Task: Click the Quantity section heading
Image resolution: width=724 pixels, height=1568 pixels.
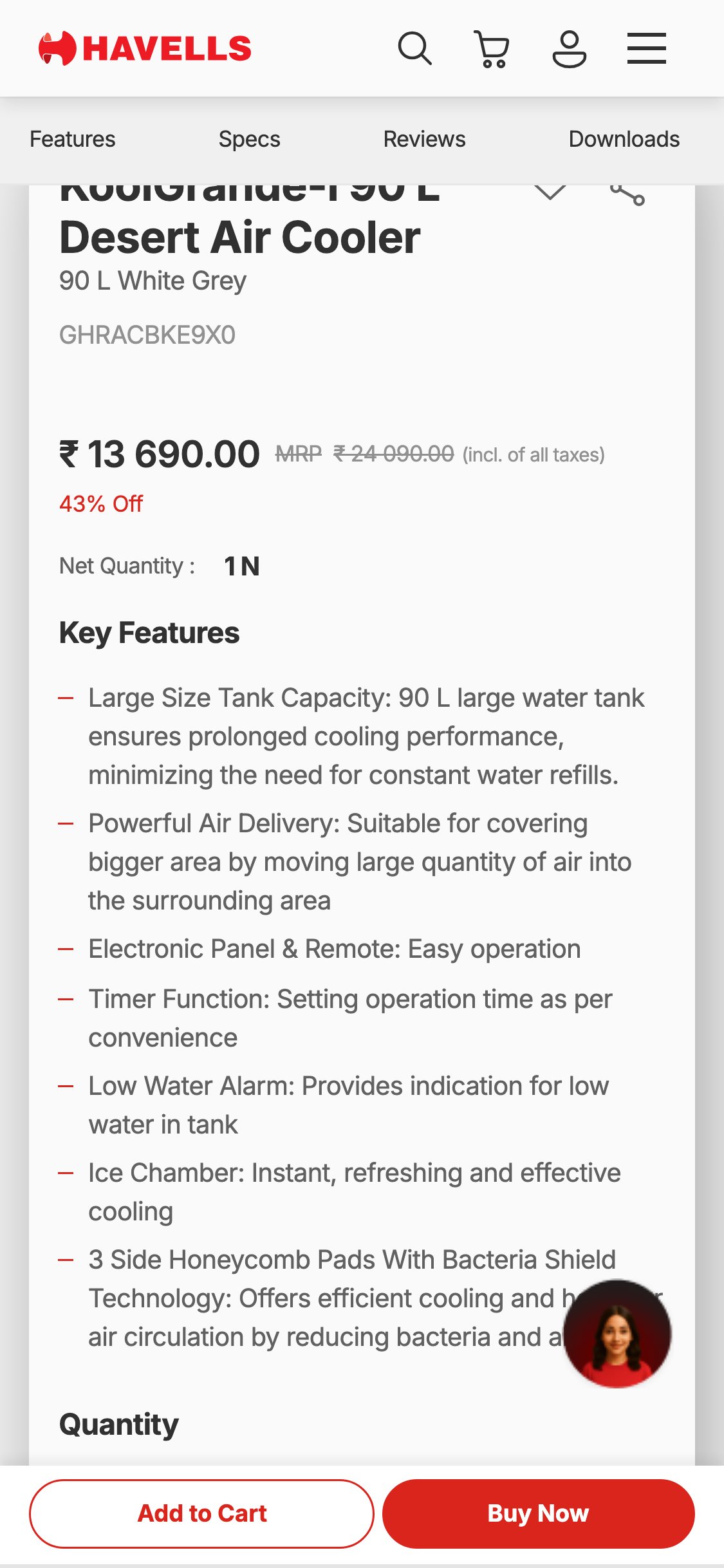Action: (118, 1424)
